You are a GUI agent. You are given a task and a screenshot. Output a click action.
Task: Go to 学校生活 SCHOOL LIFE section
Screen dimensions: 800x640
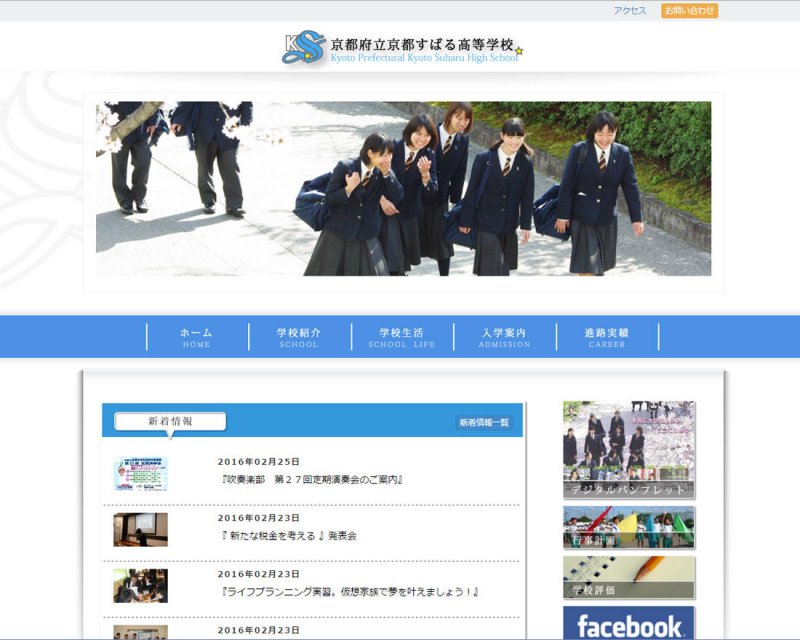coord(401,337)
